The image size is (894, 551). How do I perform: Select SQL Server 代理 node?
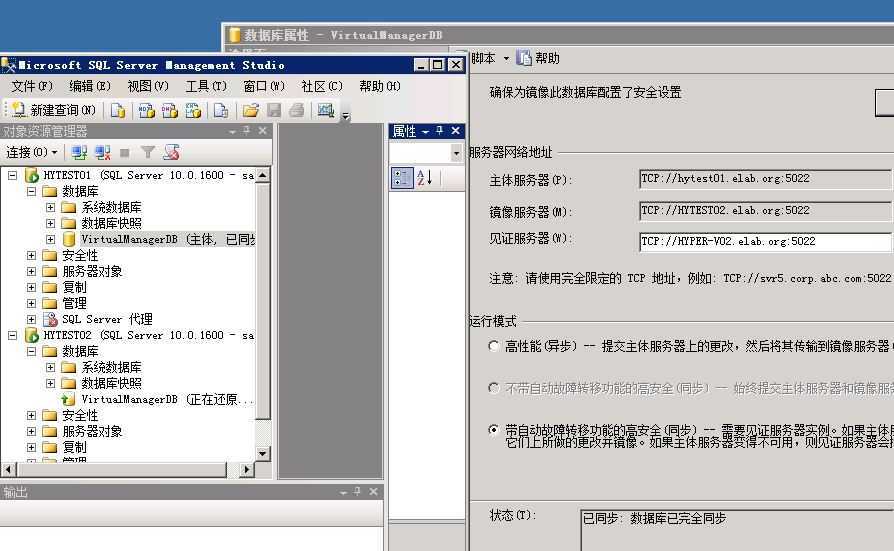tap(107, 319)
